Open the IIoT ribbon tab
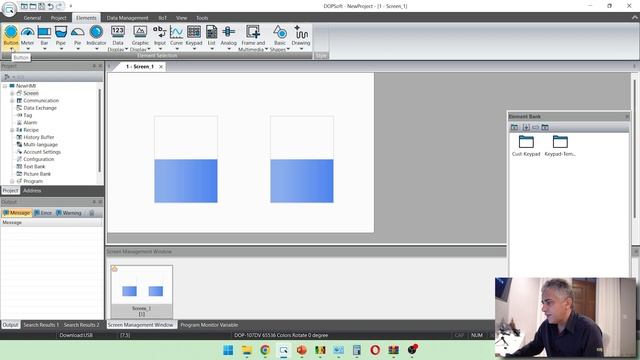This screenshot has height=360, width=640. (162, 18)
